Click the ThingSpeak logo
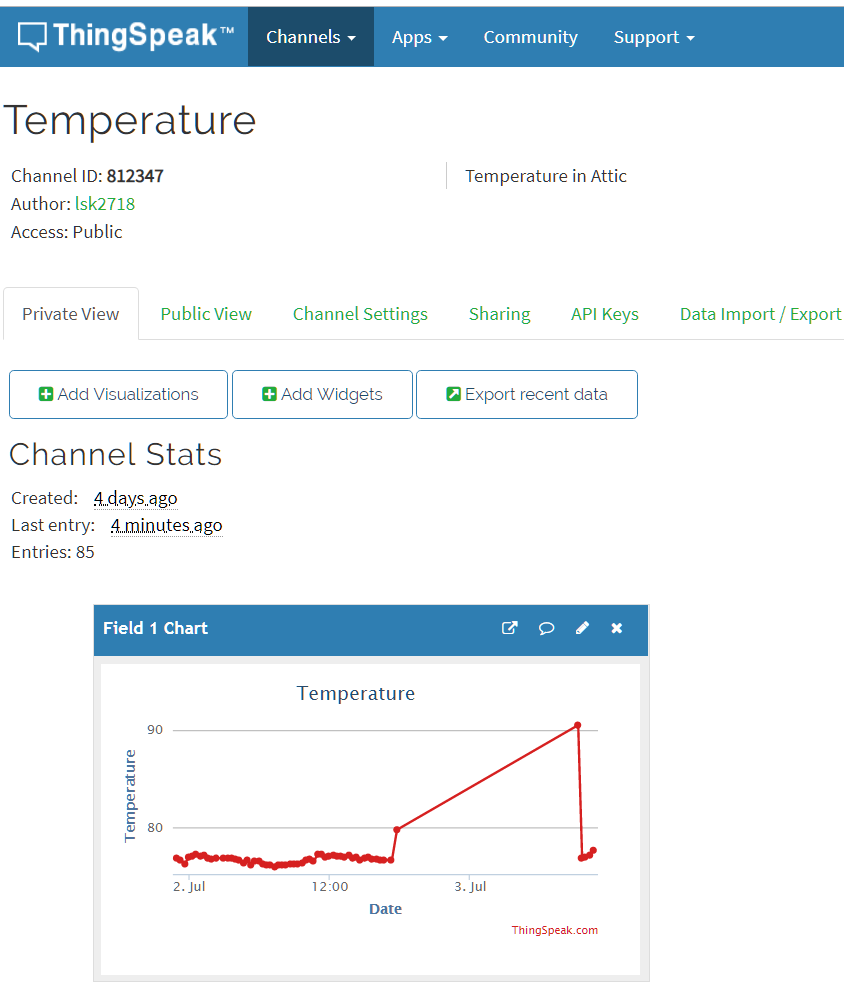Viewport: 844px width, 1000px height. click(x=126, y=37)
